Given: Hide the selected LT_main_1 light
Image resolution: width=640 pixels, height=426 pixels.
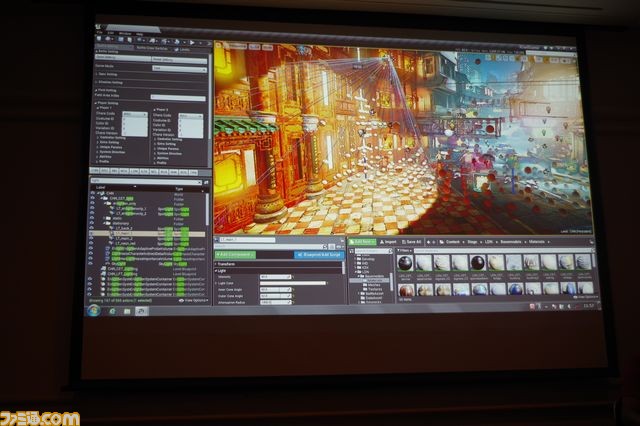Looking at the screenshot, I should click(x=92, y=233).
